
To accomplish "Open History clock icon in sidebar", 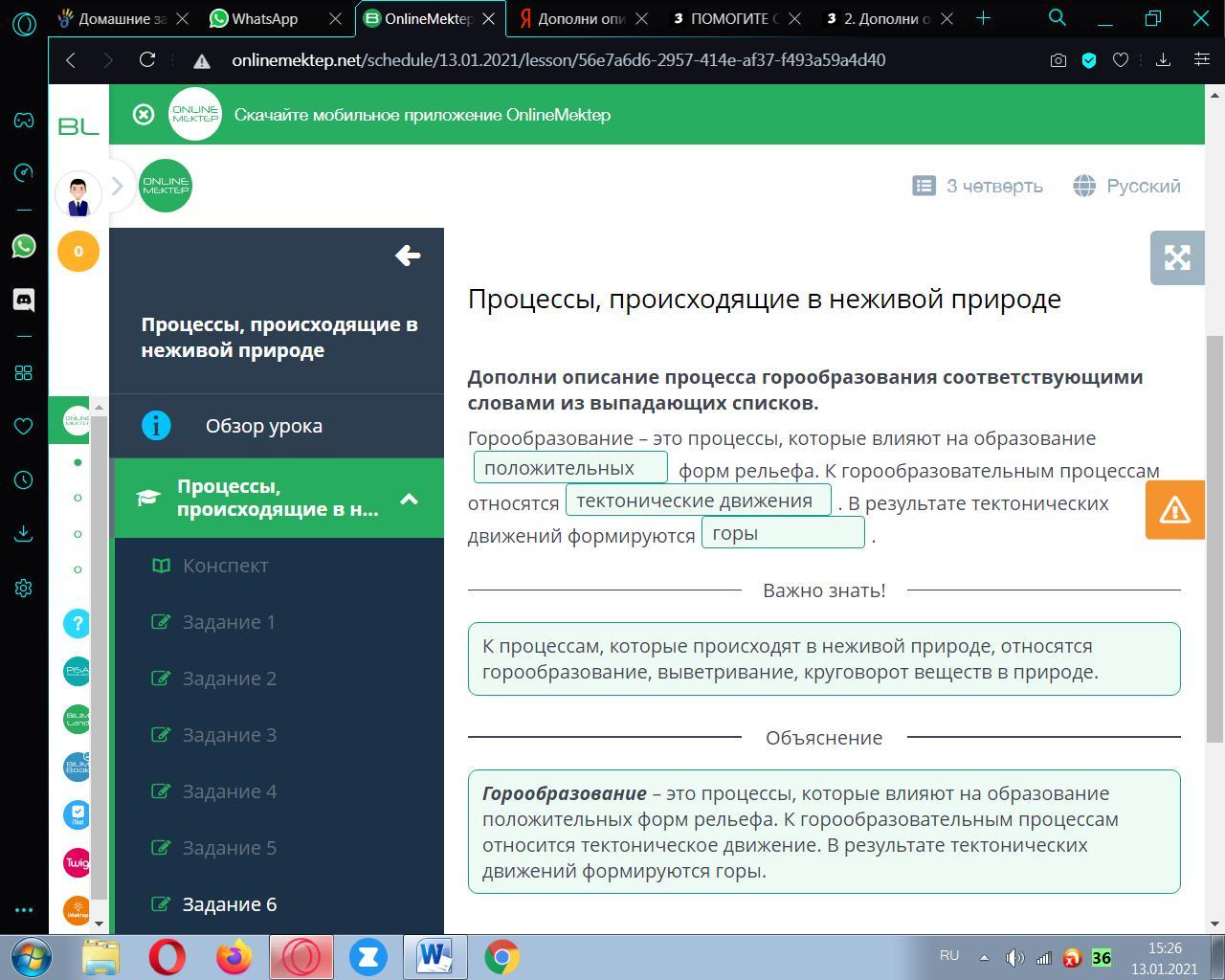I will click(24, 479).
